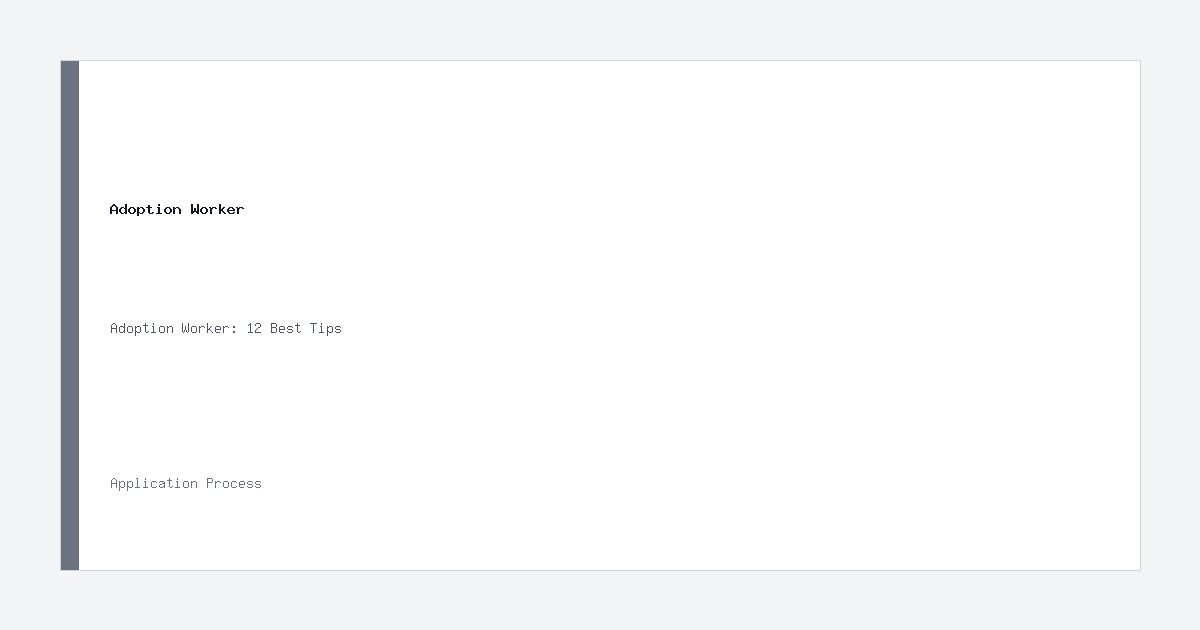
Task: Click the bottom of the gray accent bar
Action: (70, 561)
